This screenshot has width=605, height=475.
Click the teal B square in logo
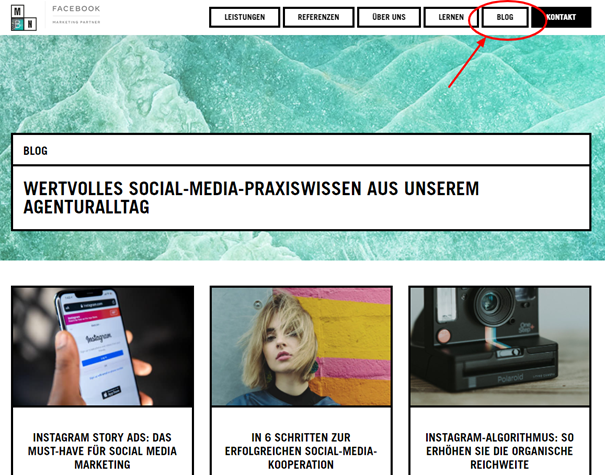tap(17, 25)
